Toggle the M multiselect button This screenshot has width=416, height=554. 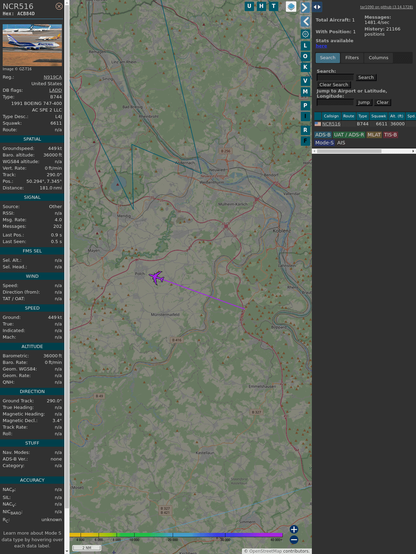coord(305,92)
